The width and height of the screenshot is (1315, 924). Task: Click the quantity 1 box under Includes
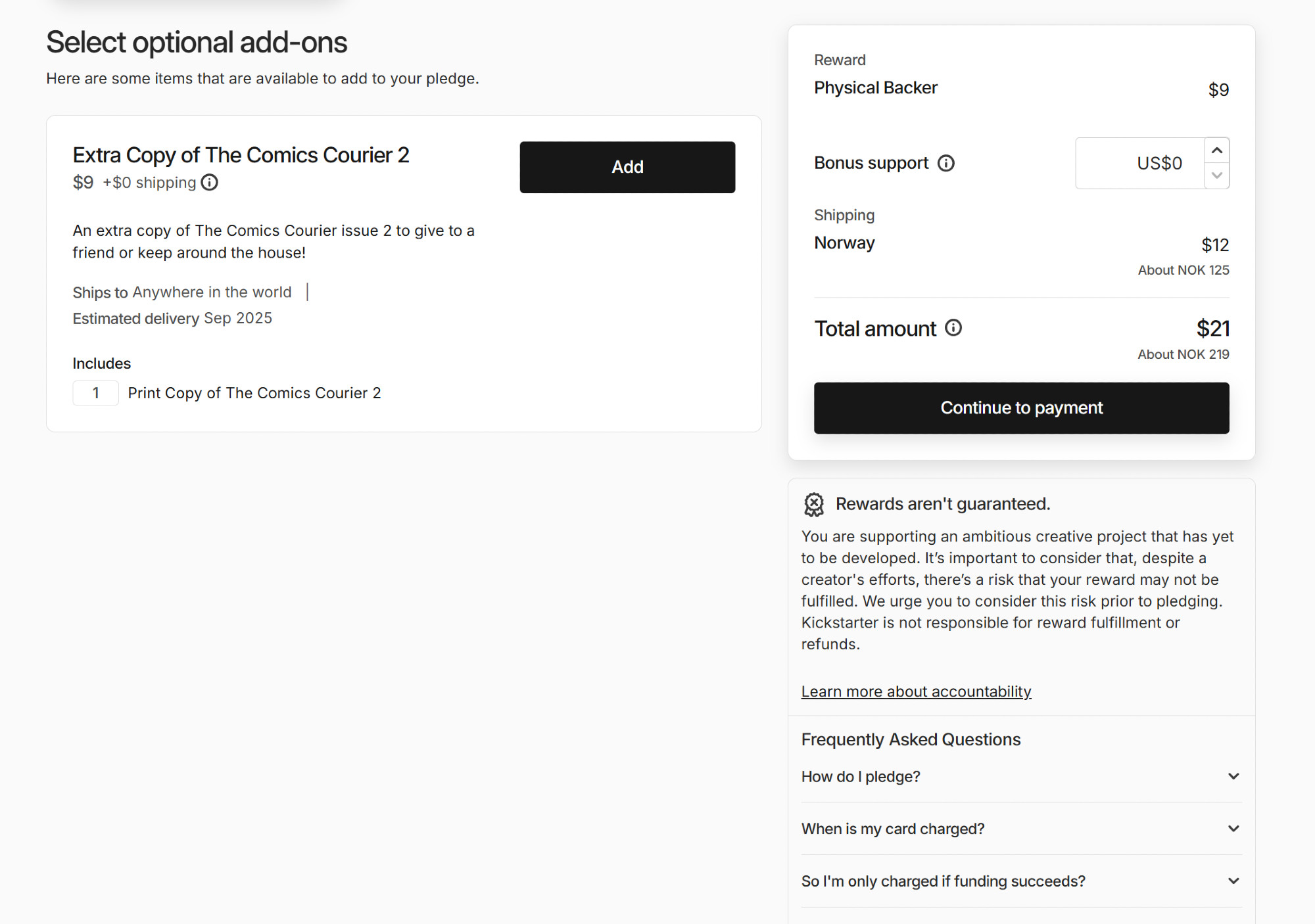point(95,393)
